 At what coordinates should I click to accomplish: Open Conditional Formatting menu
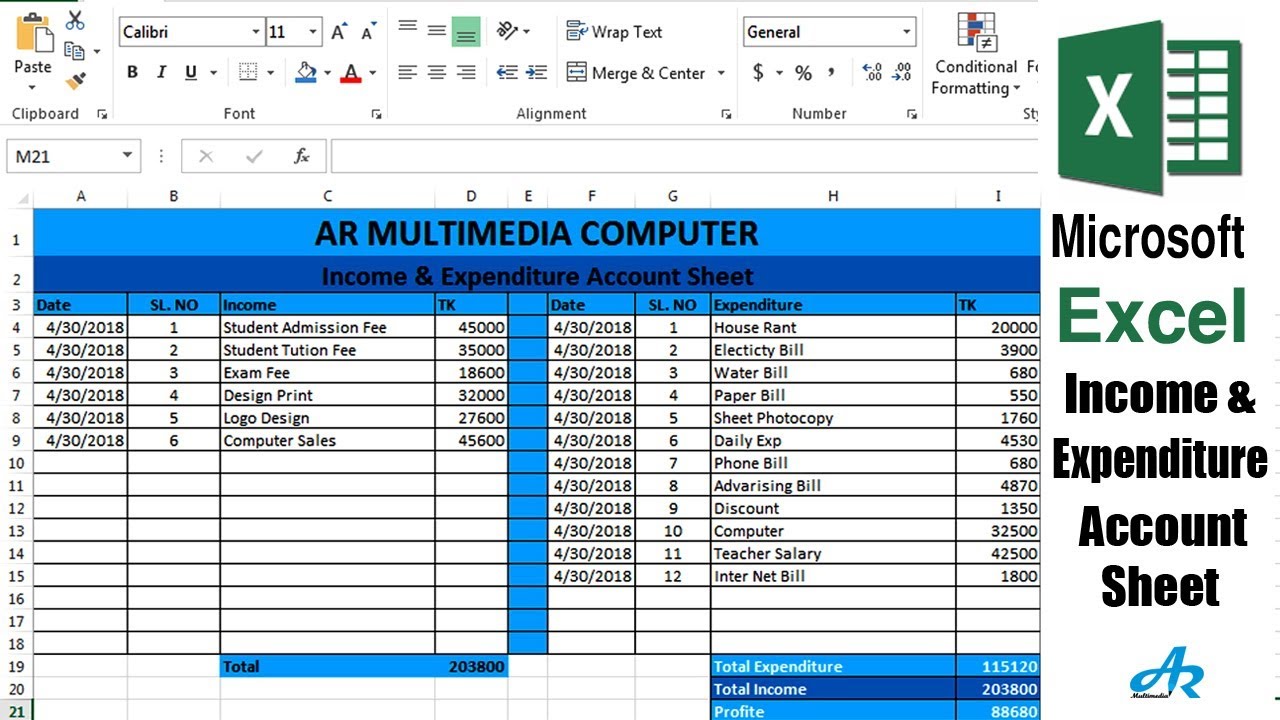click(x=976, y=55)
